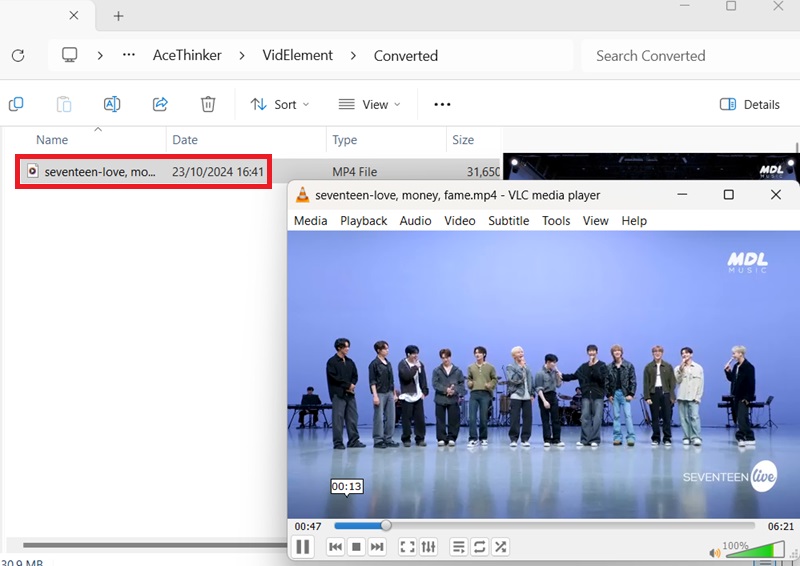The width and height of the screenshot is (800, 566).
Task: Click Converted in the address bar
Action: pyautogui.click(x=406, y=56)
